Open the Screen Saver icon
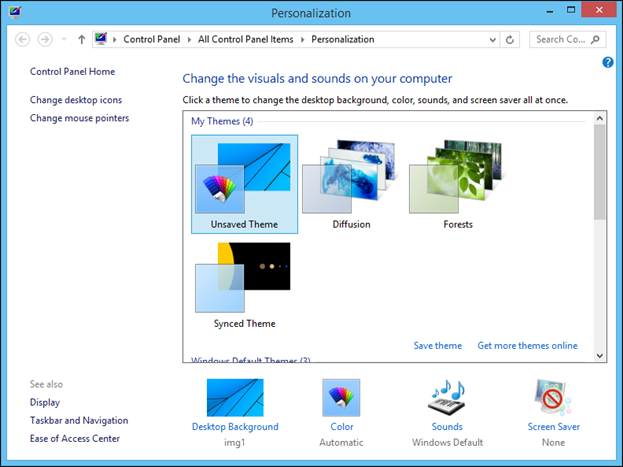The height and width of the screenshot is (467, 623). 553,397
